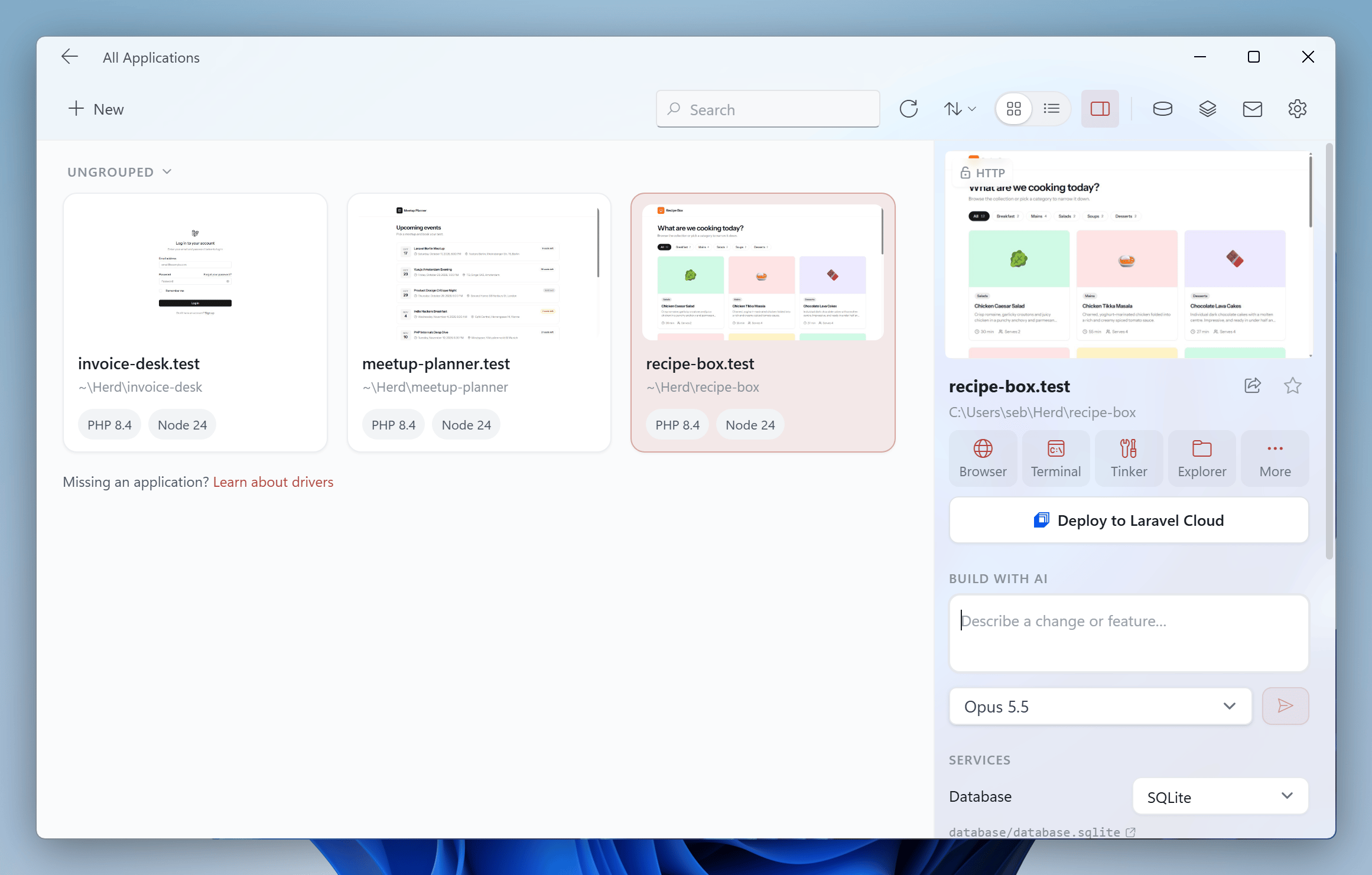Send the AI prompt with arrow button
Screen dimensions: 1372x875
point(1285,706)
